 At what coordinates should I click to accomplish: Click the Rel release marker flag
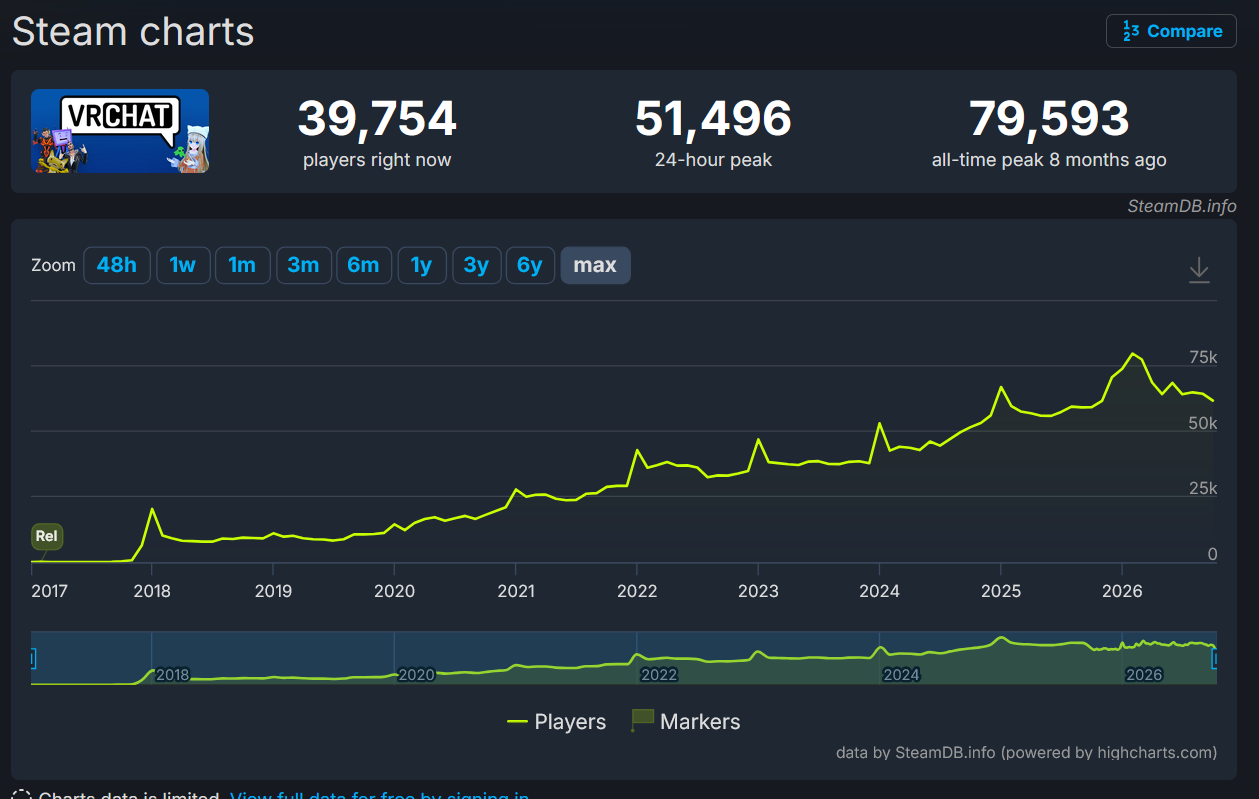(x=47, y=536)
